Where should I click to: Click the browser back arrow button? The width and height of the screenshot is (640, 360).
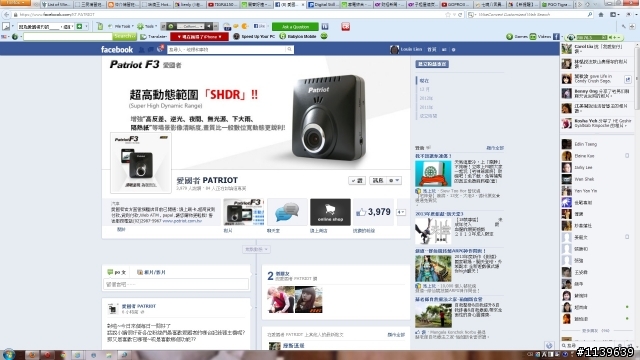(6, 14)
